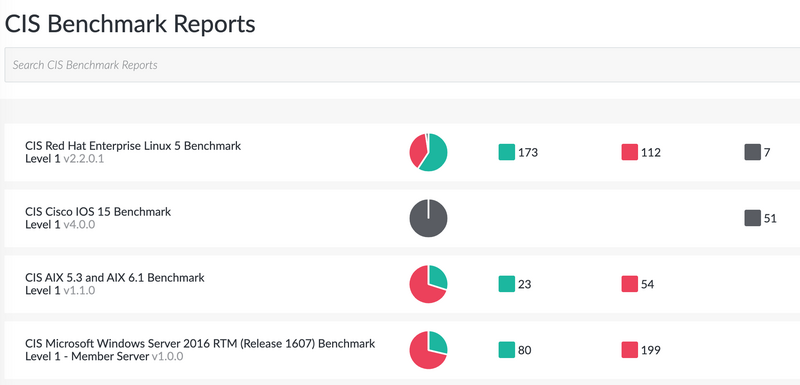
Task: Open CIS Cisco IOS 15 Benchmark report
Action: pyautogui.click(x=98, y=212)
